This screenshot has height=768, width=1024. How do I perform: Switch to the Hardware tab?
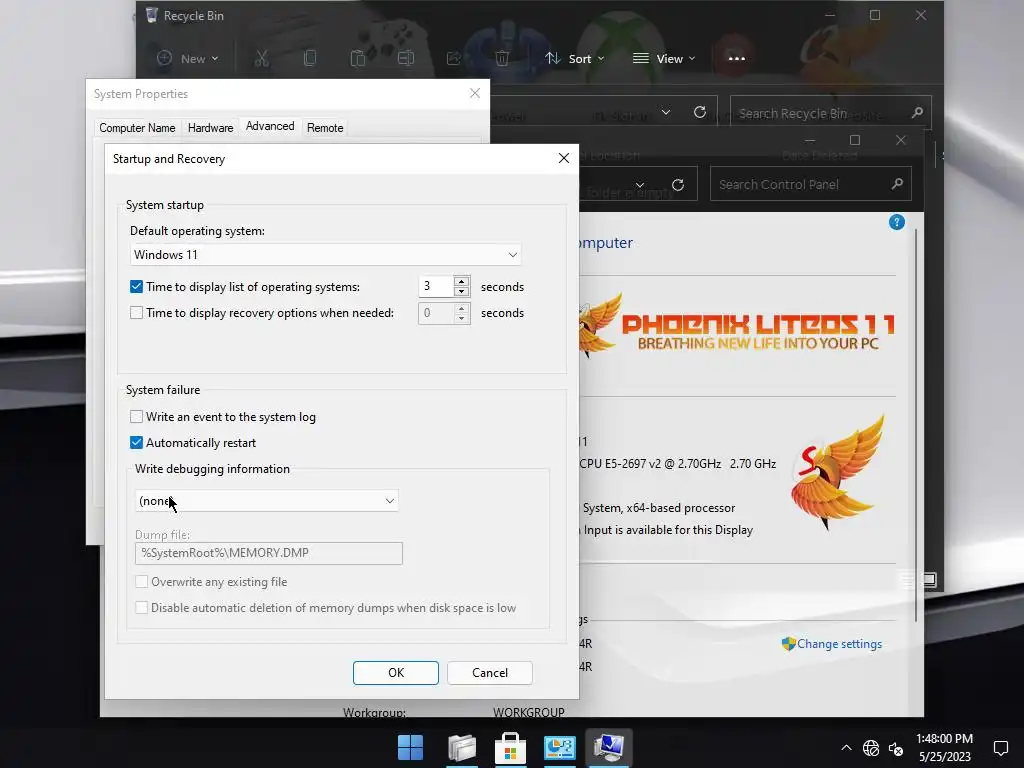(210, 128)
